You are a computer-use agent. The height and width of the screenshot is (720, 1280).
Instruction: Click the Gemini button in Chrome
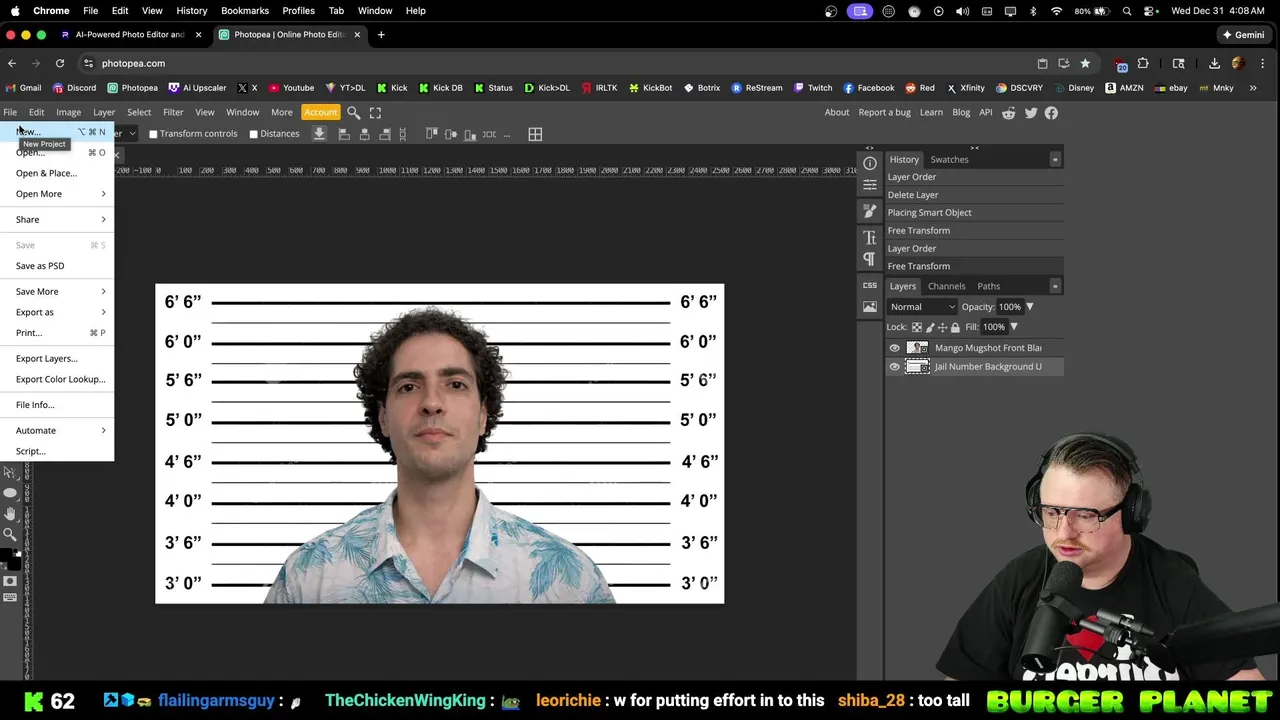click(x=1243, y=35)
